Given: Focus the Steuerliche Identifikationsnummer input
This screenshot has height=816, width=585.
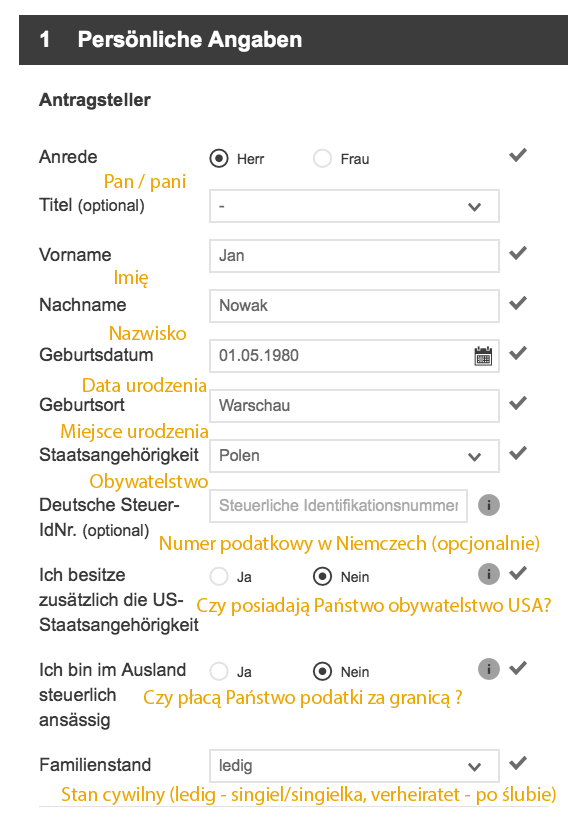Looking at the screenshot, I should [x=338, y=505].
